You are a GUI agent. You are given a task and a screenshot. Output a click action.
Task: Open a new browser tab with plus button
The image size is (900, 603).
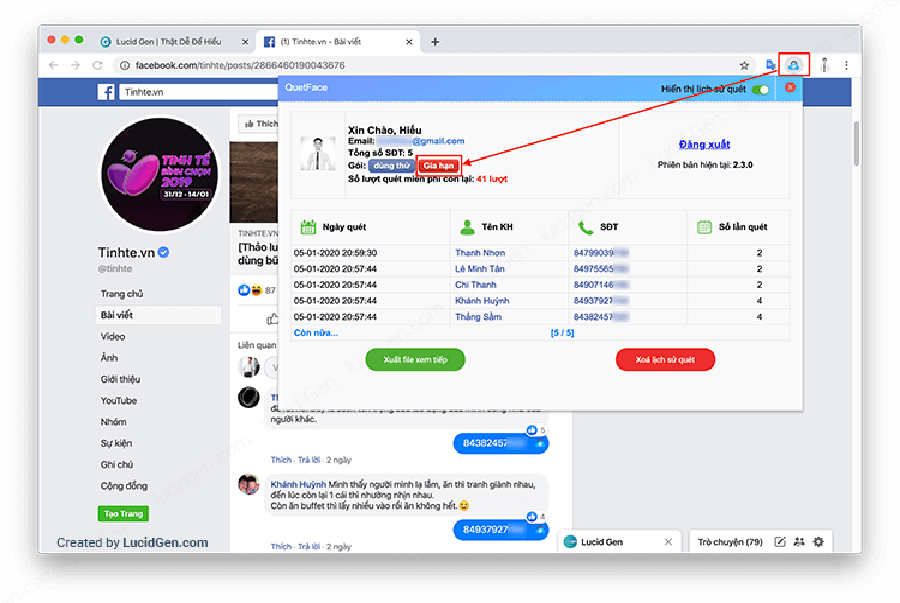coord(435,42)
